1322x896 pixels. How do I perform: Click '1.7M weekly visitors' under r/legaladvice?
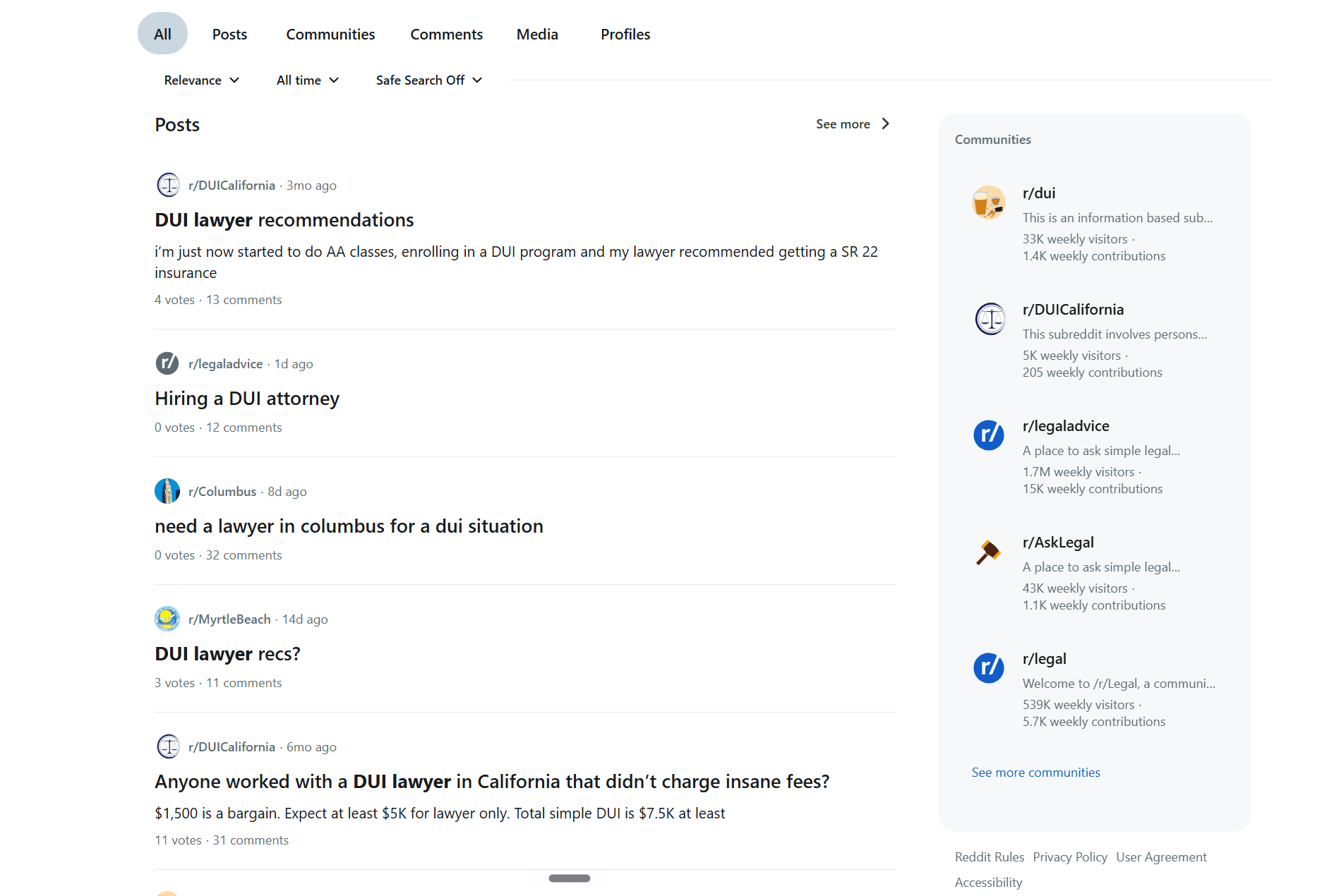click(1078, 472)
